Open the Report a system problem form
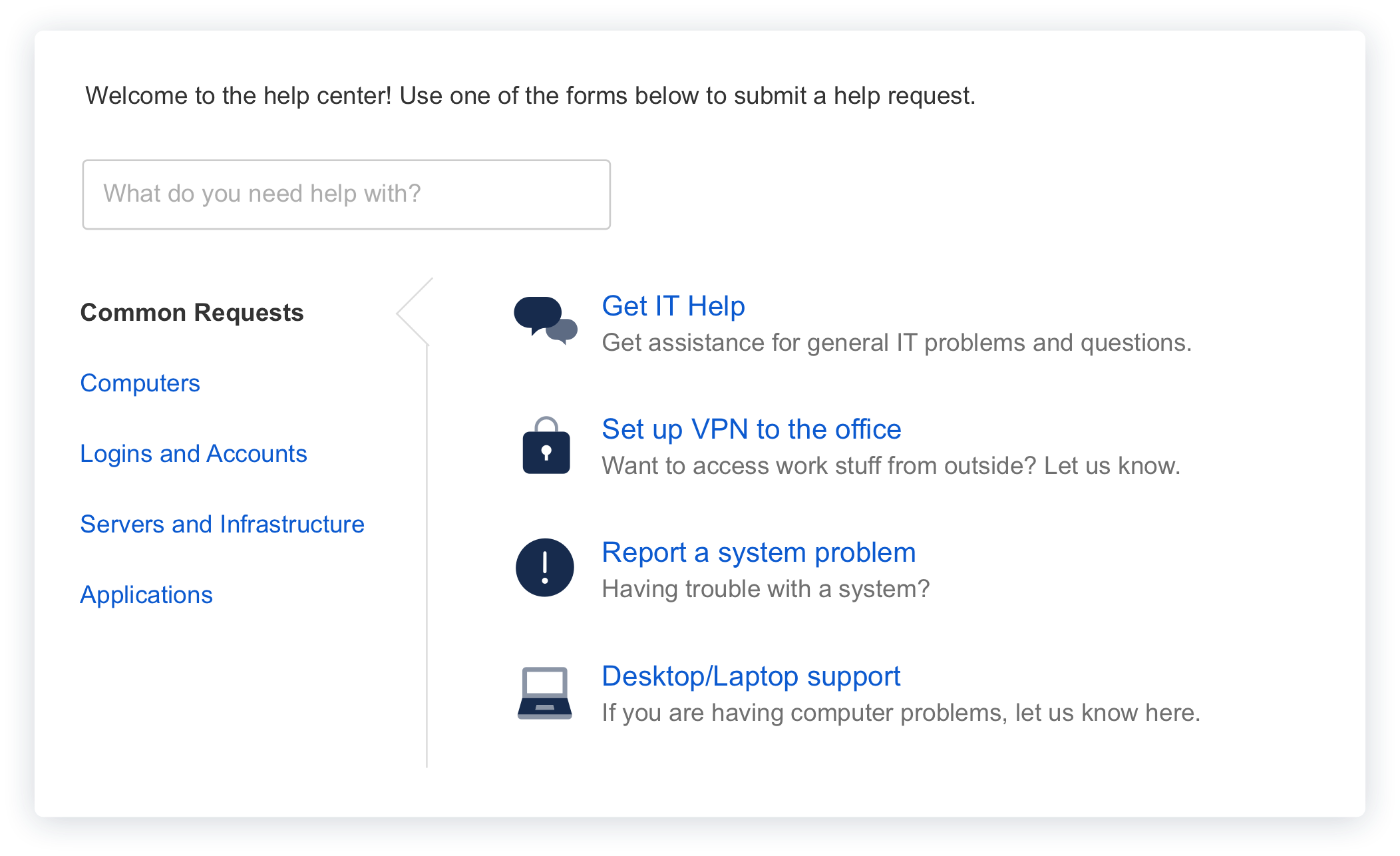1400x856 pixels. tap(758, 552)
